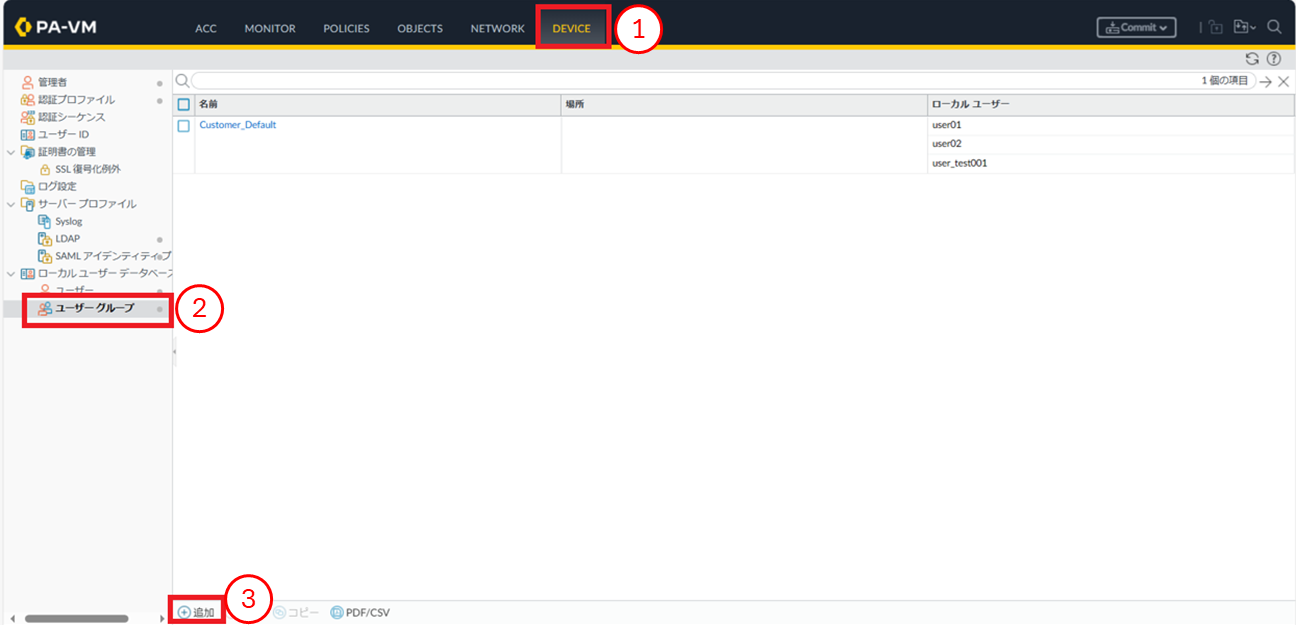Click sidebar scrollbar left arrow
The image size is (1296, 625).
coord(11,619)
